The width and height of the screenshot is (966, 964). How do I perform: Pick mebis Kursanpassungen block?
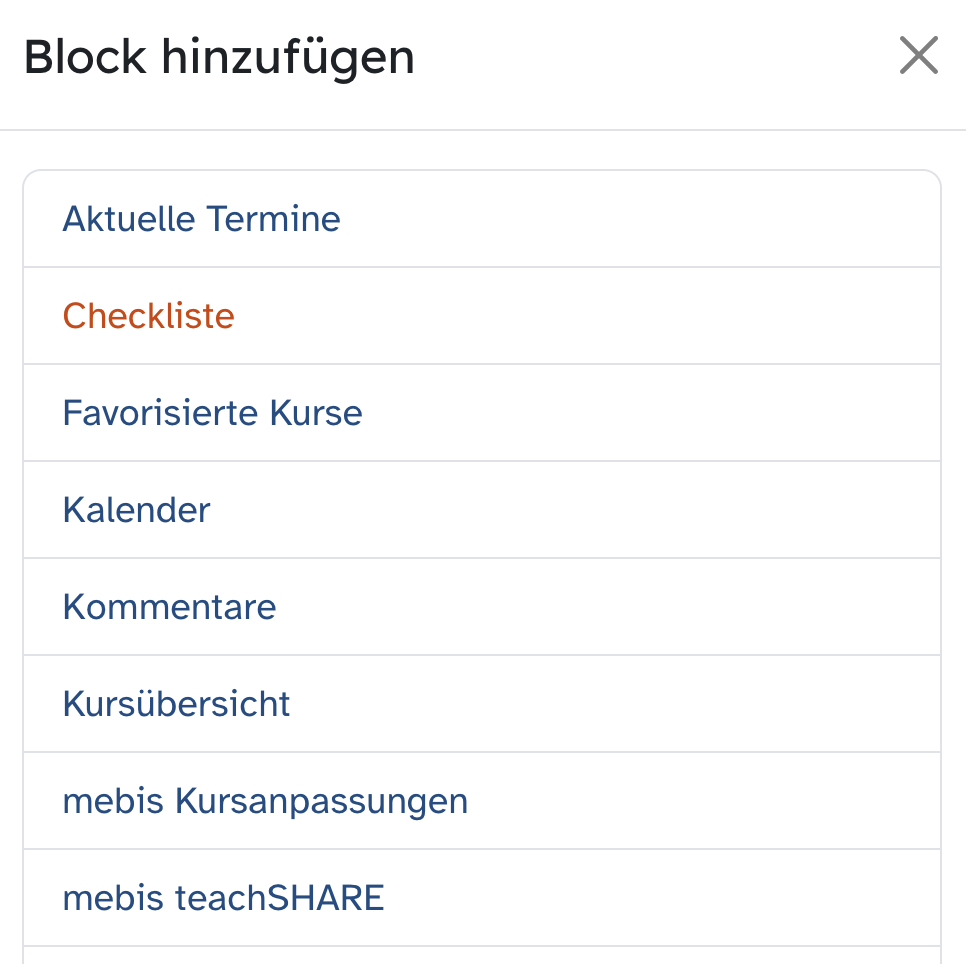265,801
